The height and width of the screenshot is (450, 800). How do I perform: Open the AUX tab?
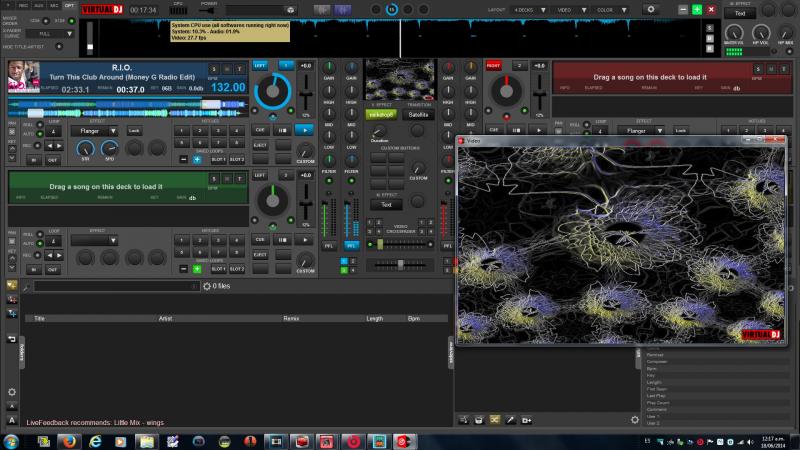[39, 6]
